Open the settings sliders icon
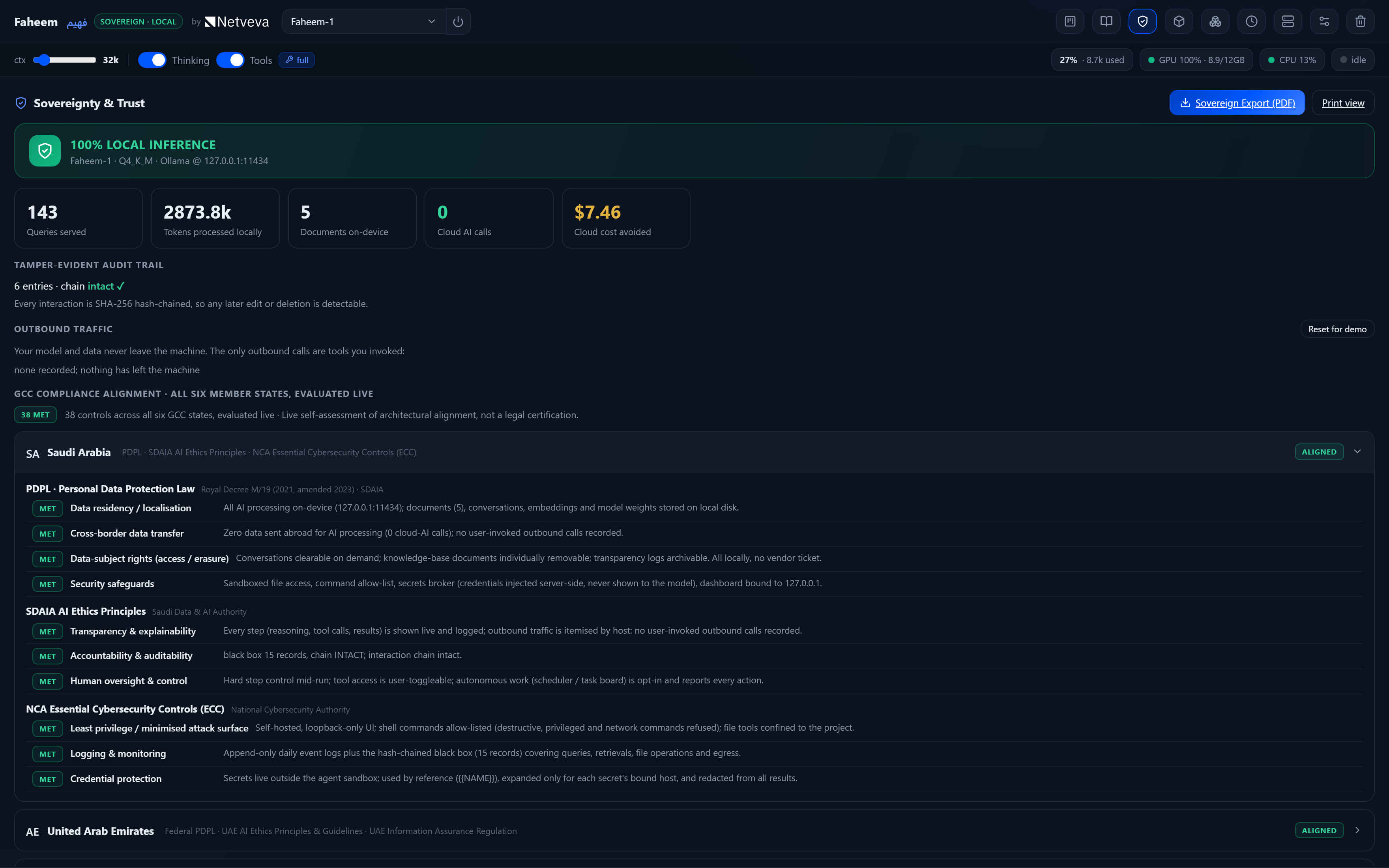Image resolution: width=1389 pixels, height=868 pixels. 1324,21
